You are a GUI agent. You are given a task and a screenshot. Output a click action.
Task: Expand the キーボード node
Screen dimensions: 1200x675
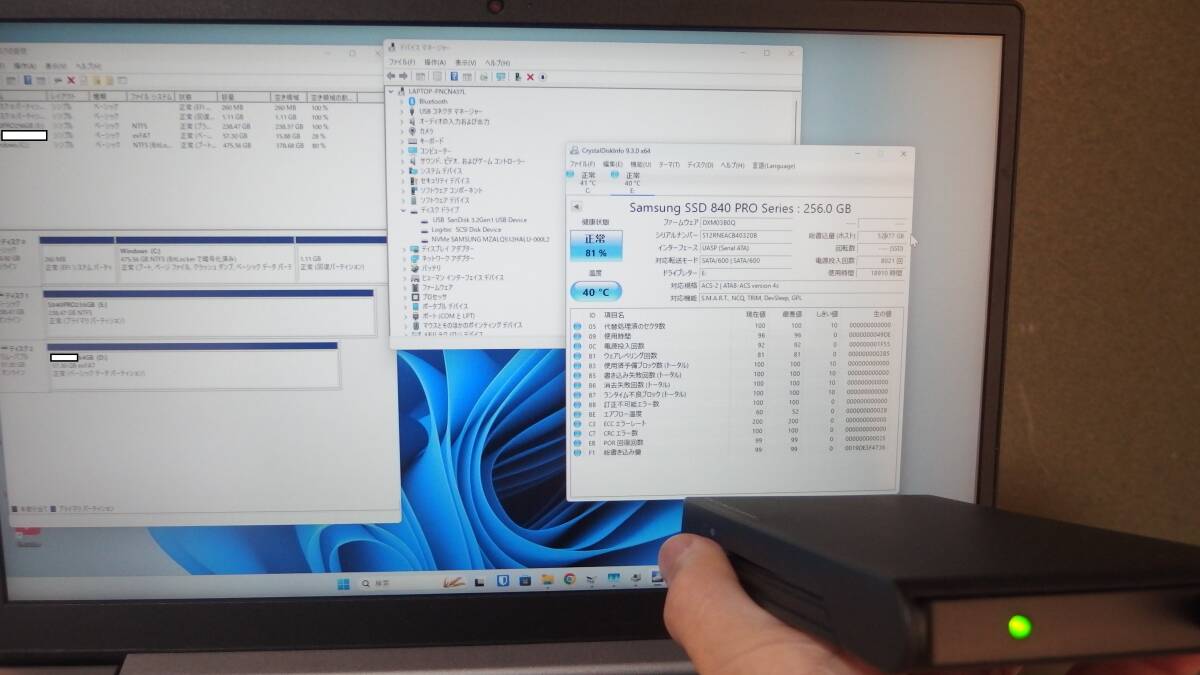tap(402, 141)
